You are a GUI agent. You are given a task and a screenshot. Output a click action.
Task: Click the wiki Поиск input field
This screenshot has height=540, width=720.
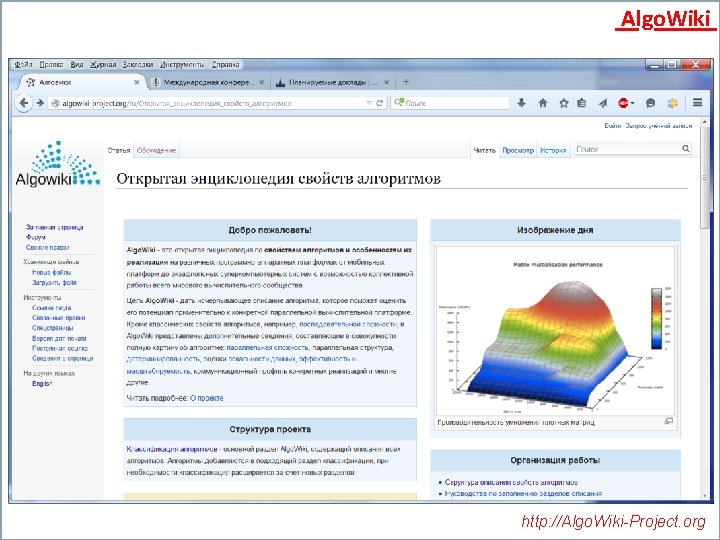pos(627,149)
